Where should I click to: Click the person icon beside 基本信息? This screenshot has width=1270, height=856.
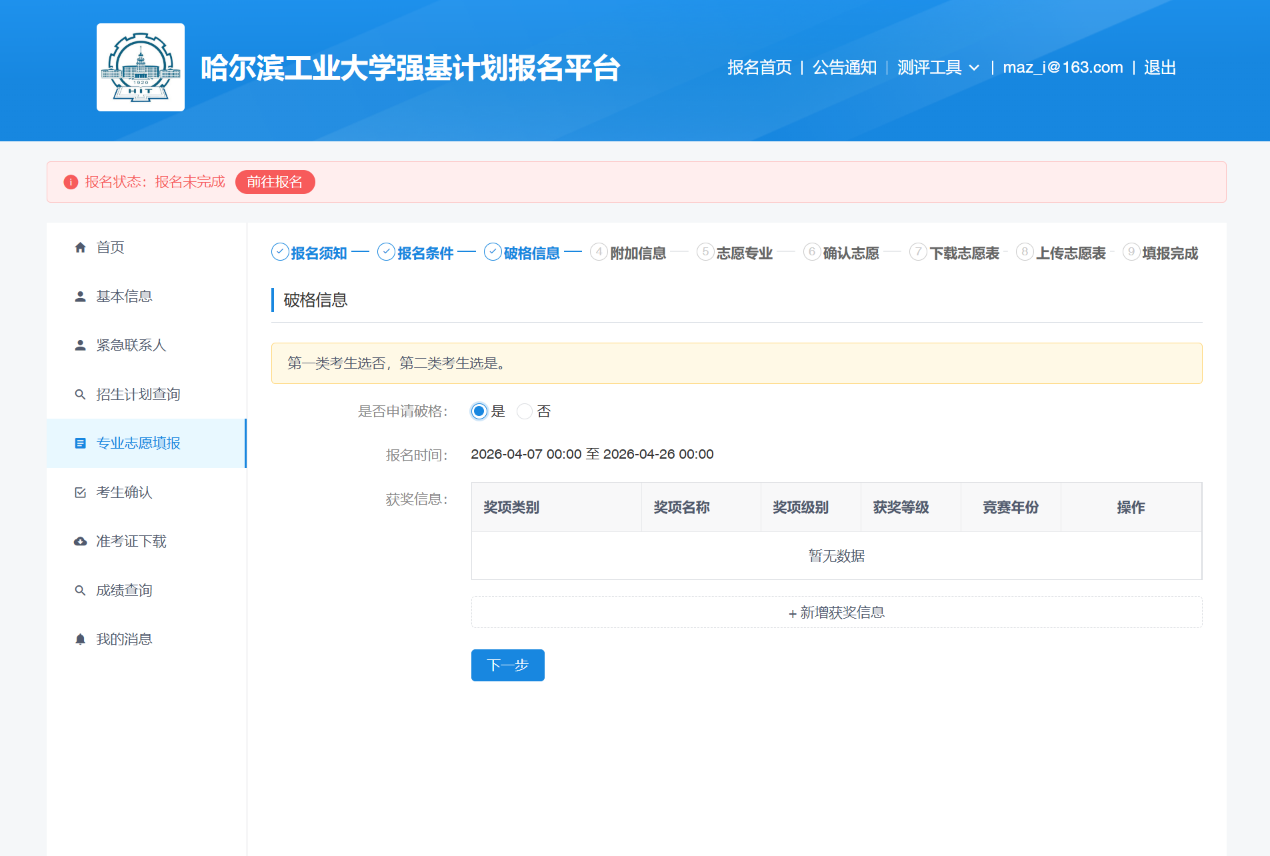(x=80, y=296)
